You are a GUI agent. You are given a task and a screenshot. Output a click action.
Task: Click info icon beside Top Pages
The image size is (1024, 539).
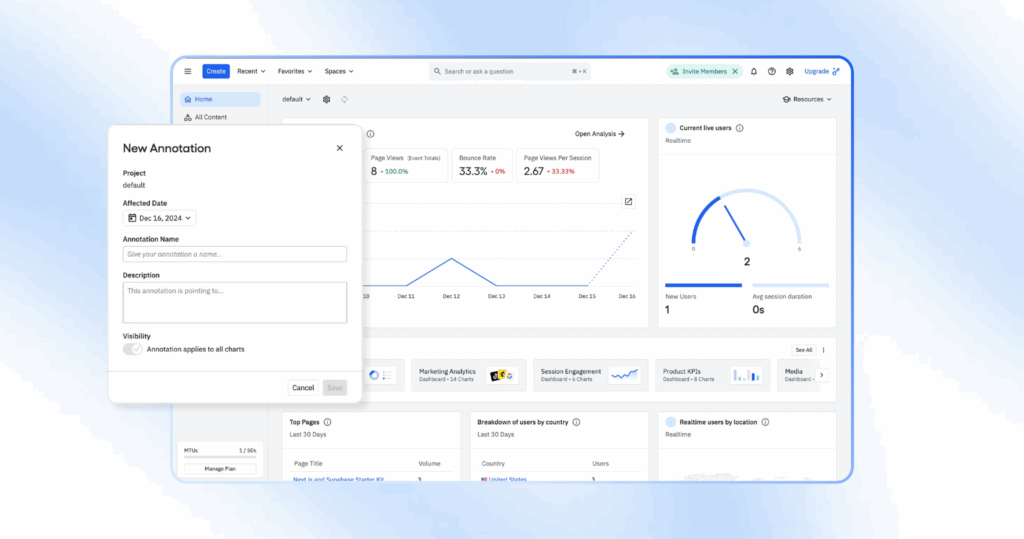(328, 422)
